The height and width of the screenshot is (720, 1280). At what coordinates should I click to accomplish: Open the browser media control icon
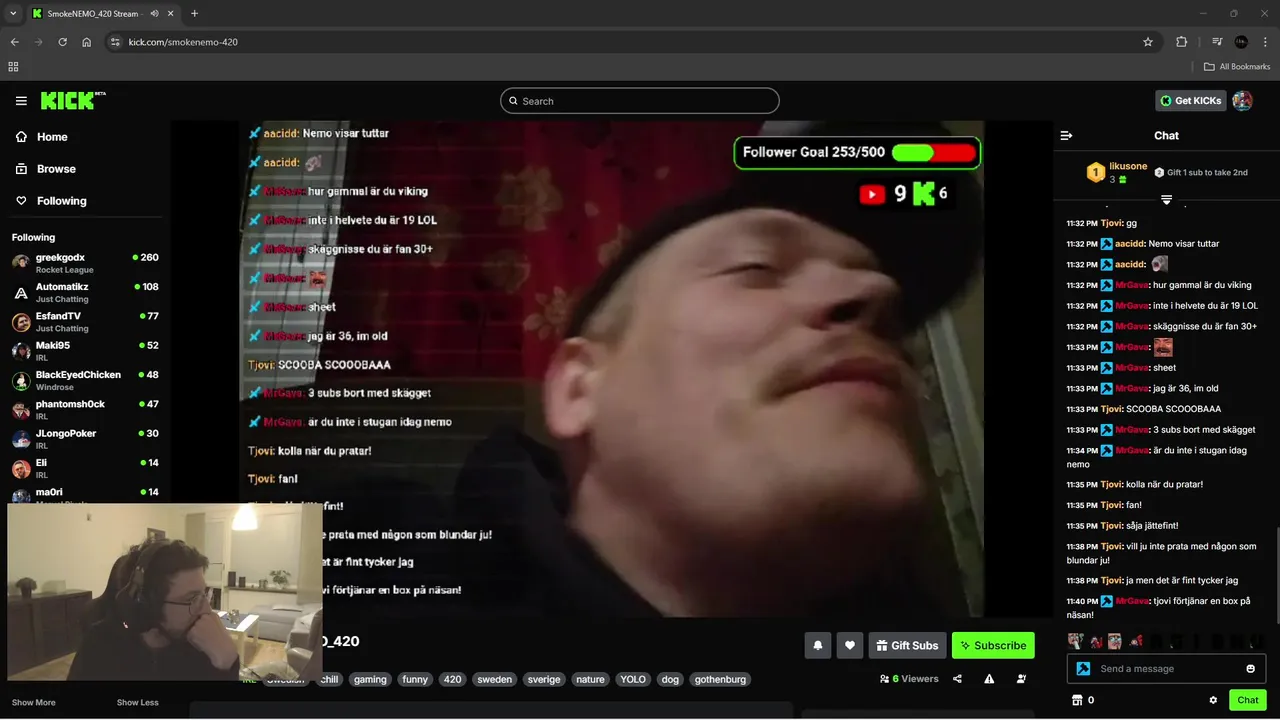1217,42
